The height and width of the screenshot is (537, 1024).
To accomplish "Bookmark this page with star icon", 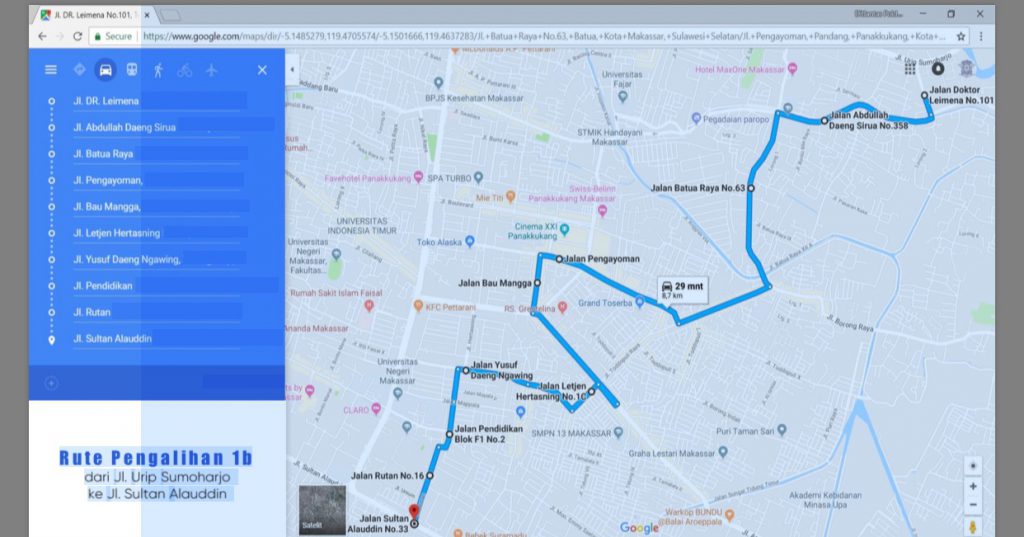I will pos(961,37).
